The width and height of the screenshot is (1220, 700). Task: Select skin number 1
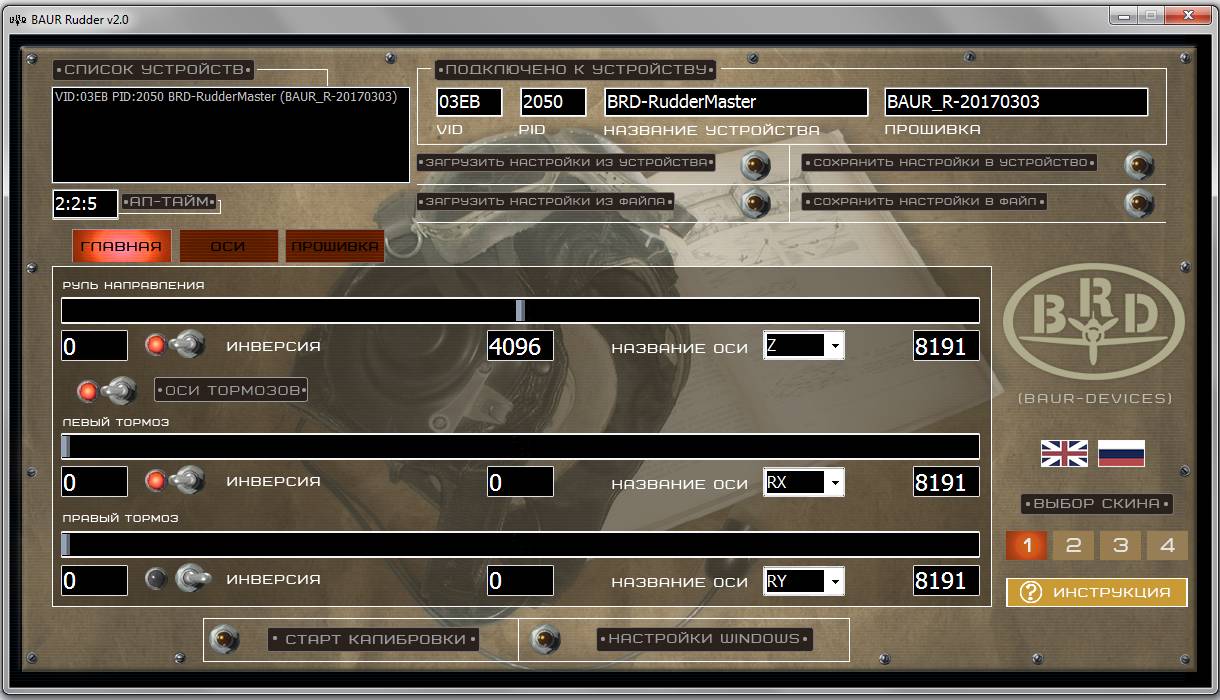[x=1027, y=546]
